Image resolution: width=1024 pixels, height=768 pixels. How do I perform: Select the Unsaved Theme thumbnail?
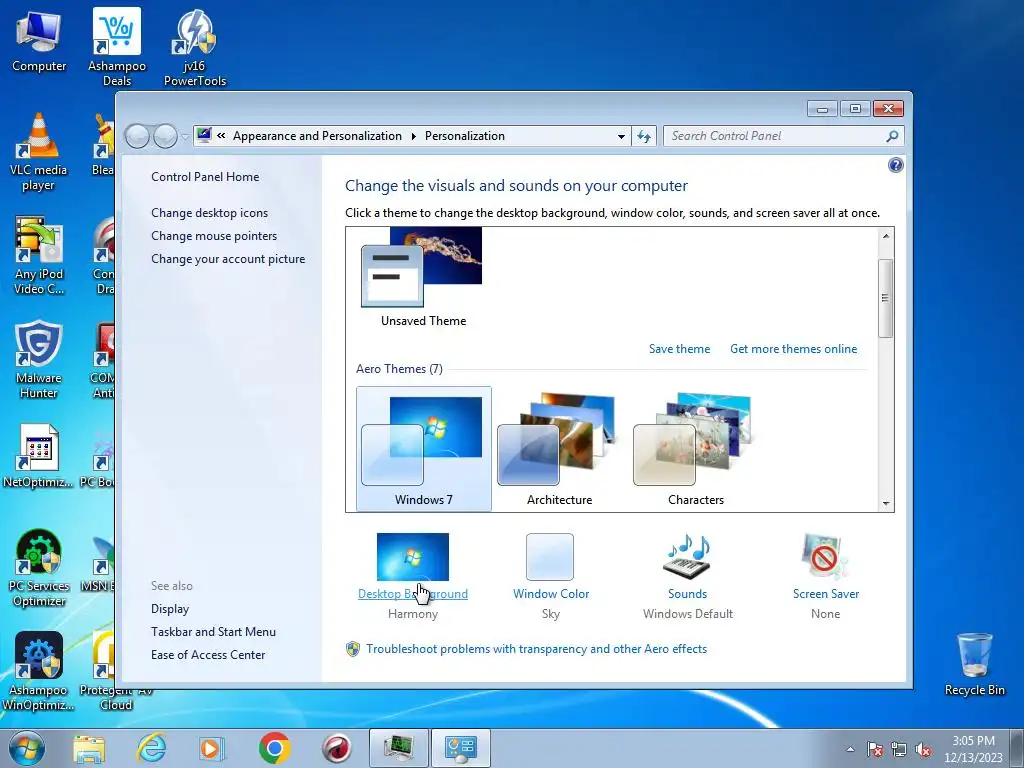[x=423, y=277]
